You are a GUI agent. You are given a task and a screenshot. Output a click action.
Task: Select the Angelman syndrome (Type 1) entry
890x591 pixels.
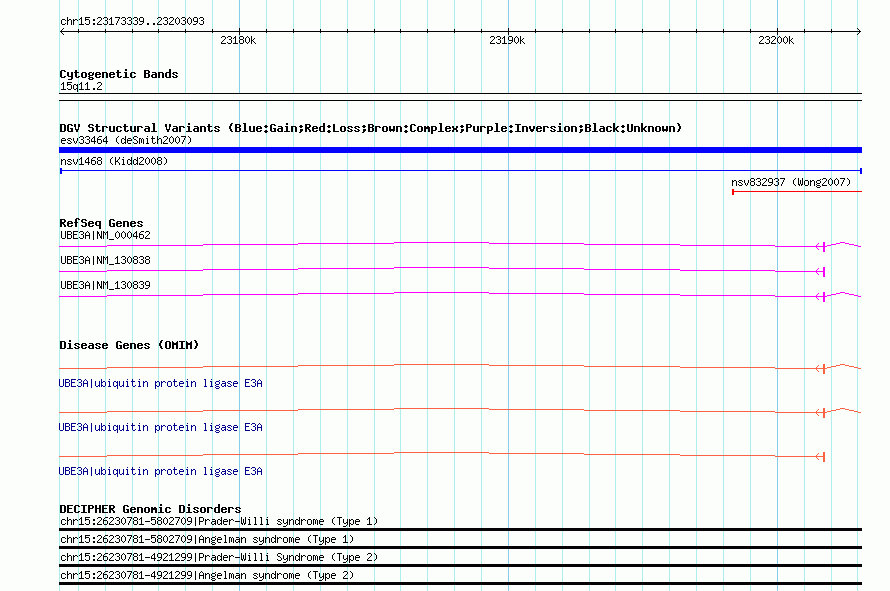(207, 539)
